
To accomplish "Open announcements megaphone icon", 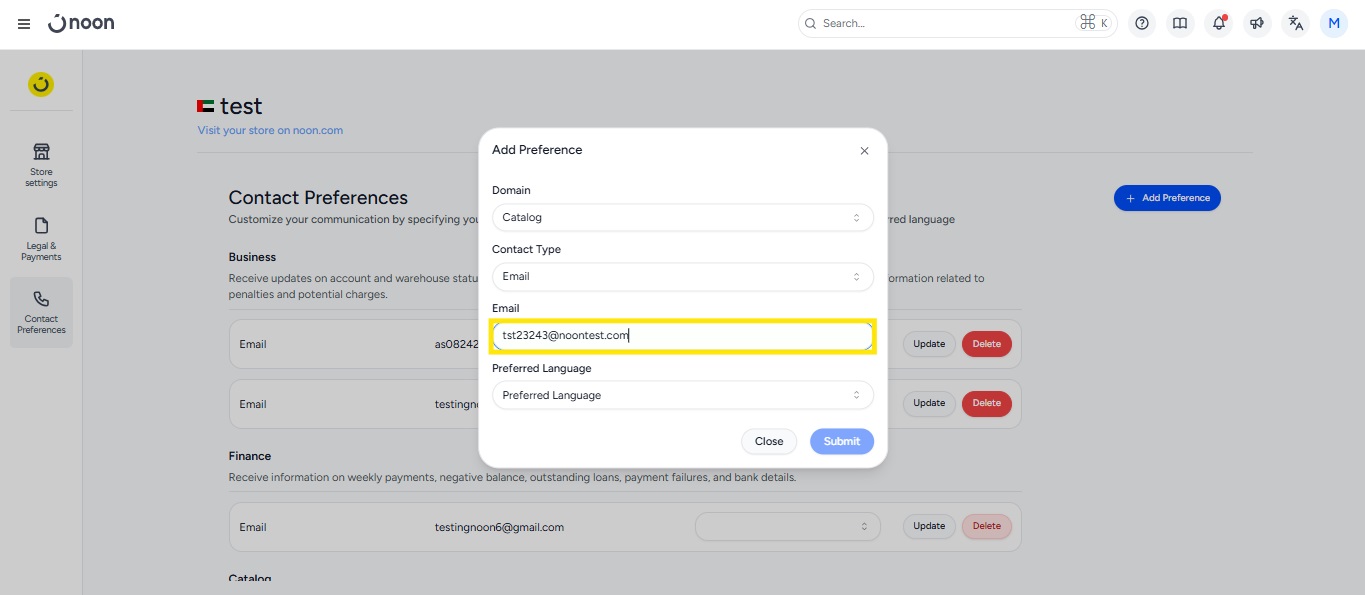I will coord(1257,24).
